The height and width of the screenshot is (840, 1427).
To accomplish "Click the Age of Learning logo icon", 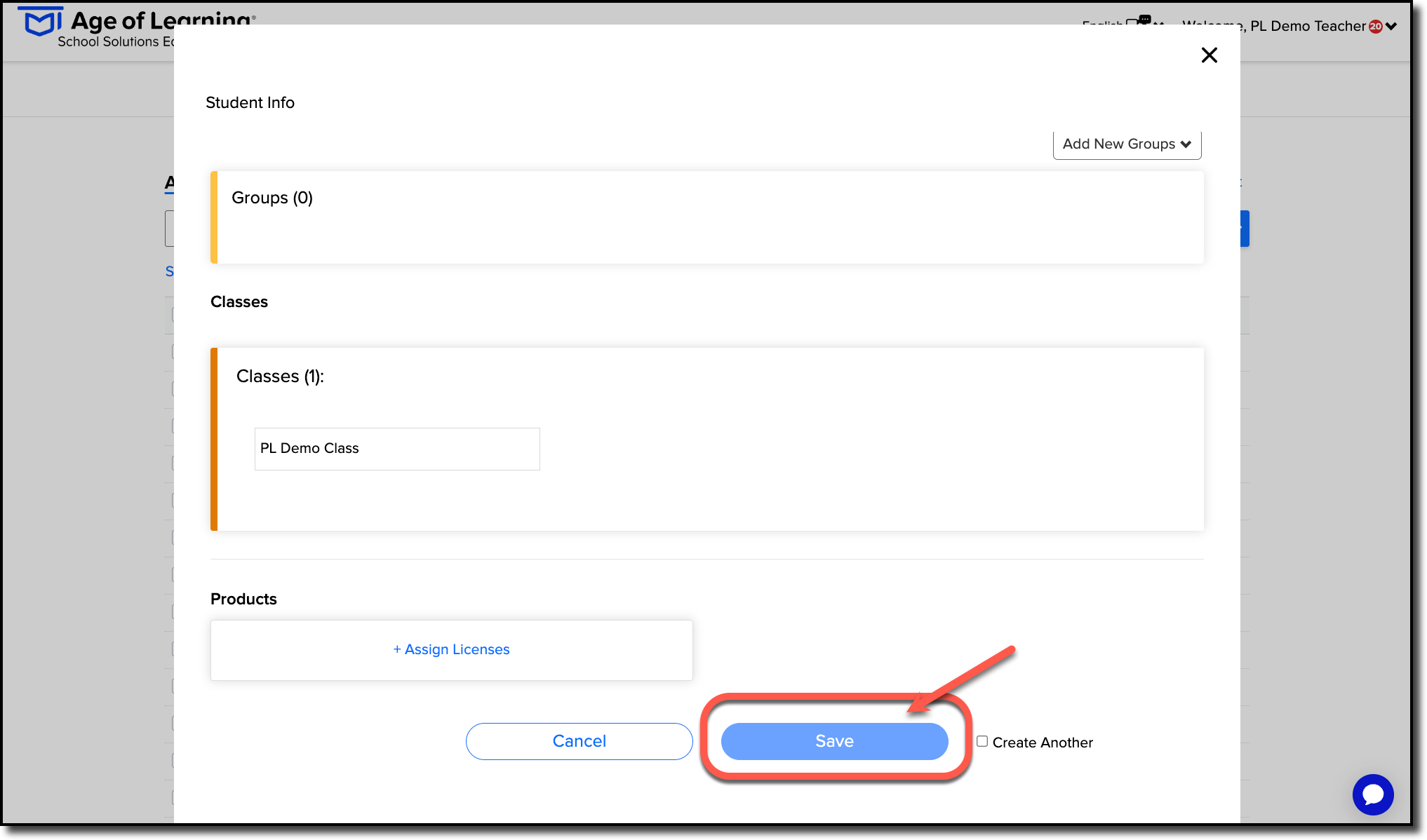I will (41, 21).
